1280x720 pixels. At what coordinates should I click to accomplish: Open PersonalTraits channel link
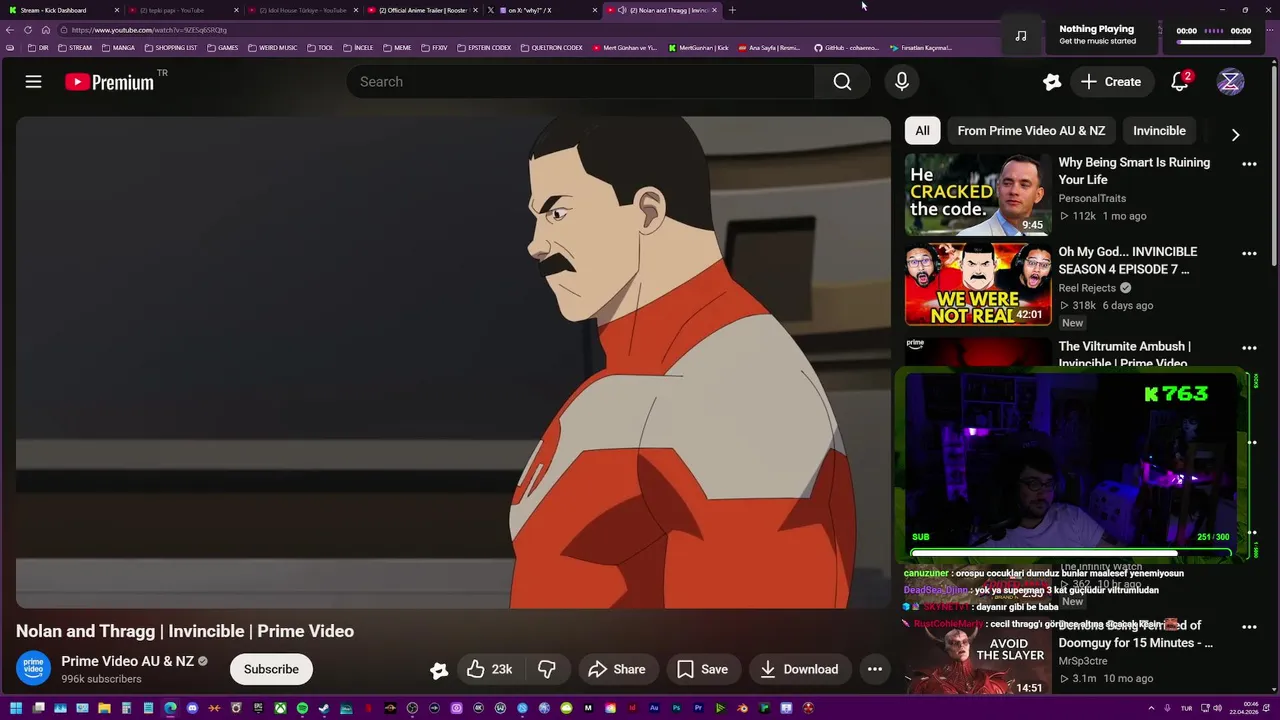click(1092, 198)
